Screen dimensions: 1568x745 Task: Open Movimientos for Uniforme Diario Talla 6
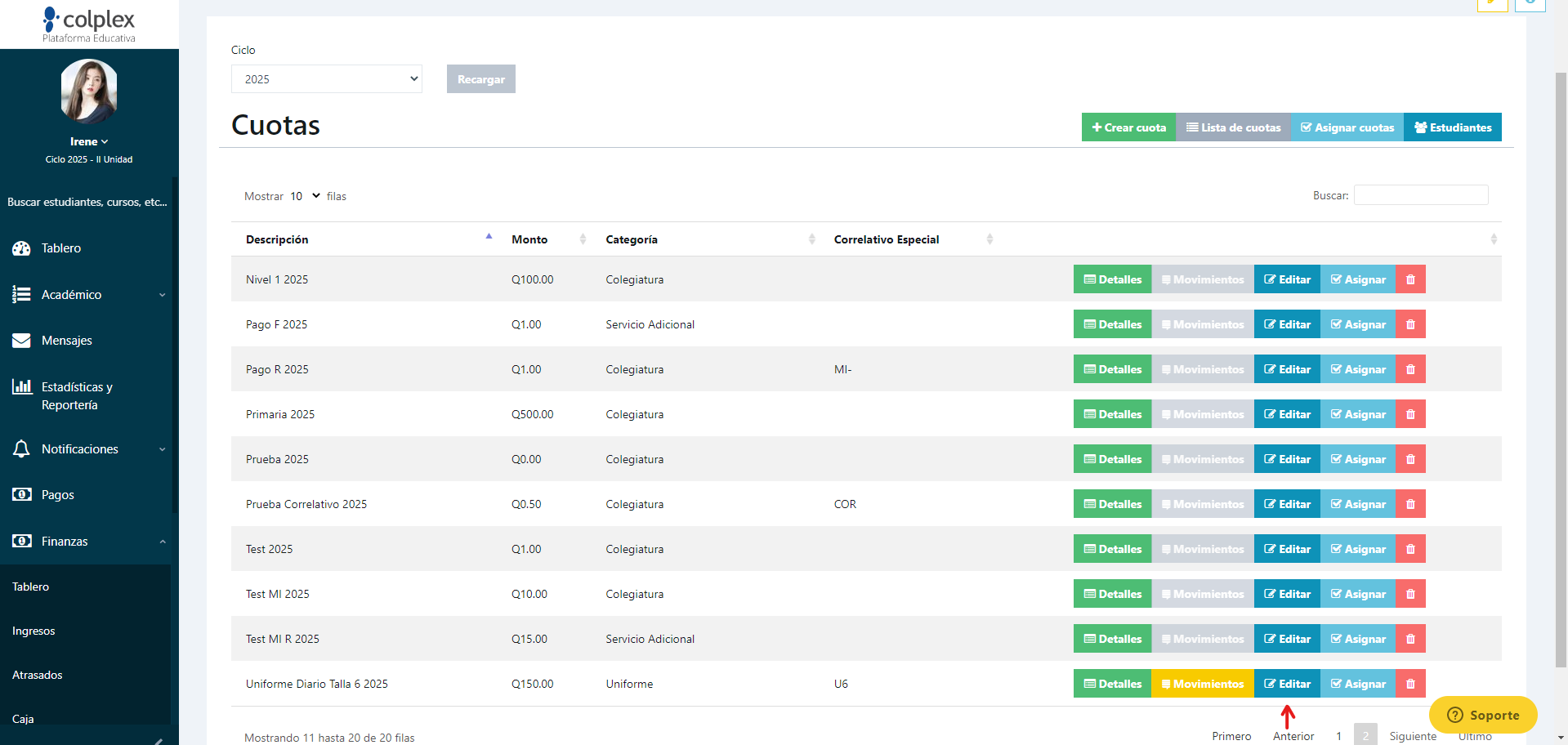(1202, 684)
